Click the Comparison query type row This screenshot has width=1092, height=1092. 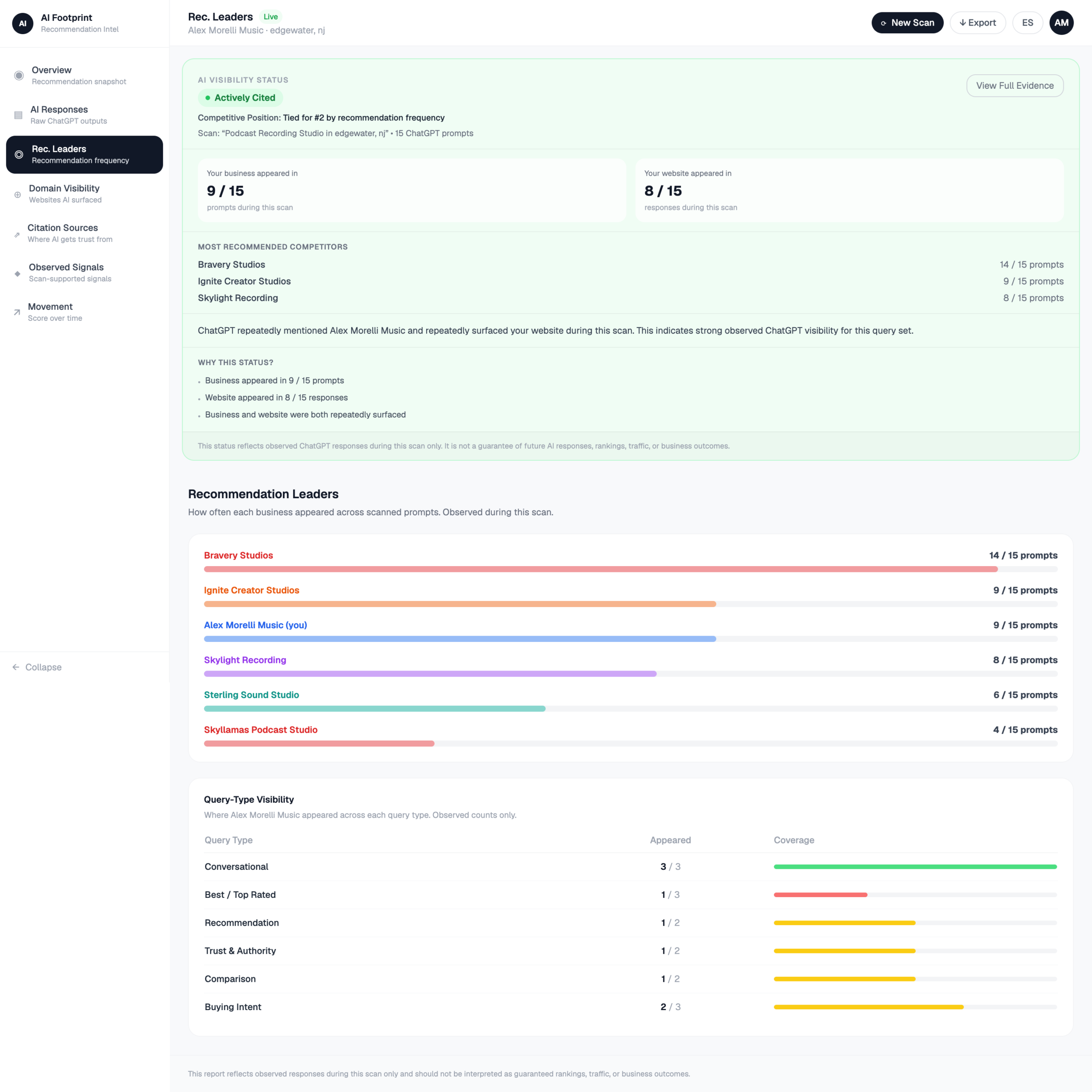[x=631, y=979]
